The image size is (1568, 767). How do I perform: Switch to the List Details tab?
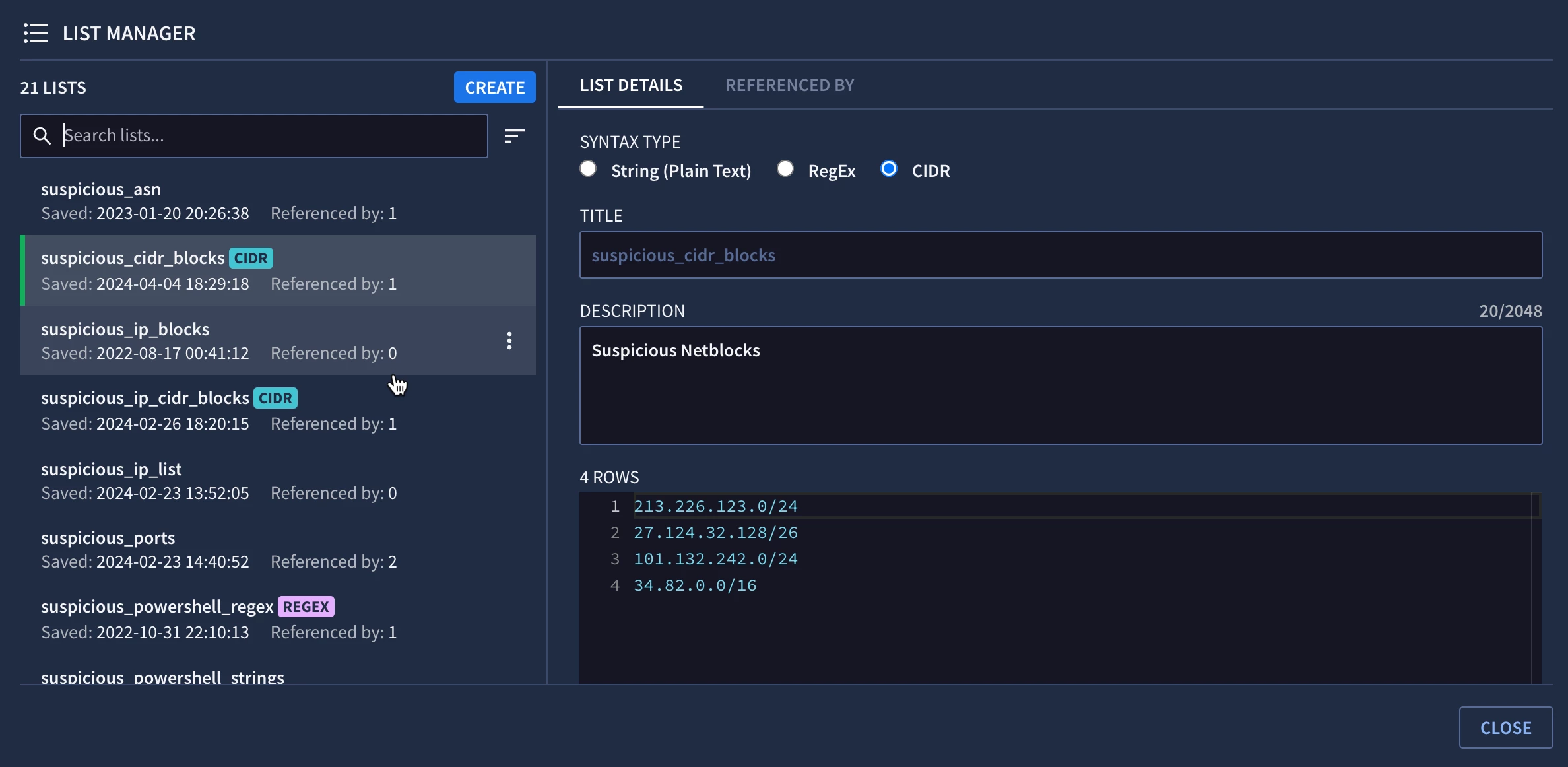pos(631,85)
